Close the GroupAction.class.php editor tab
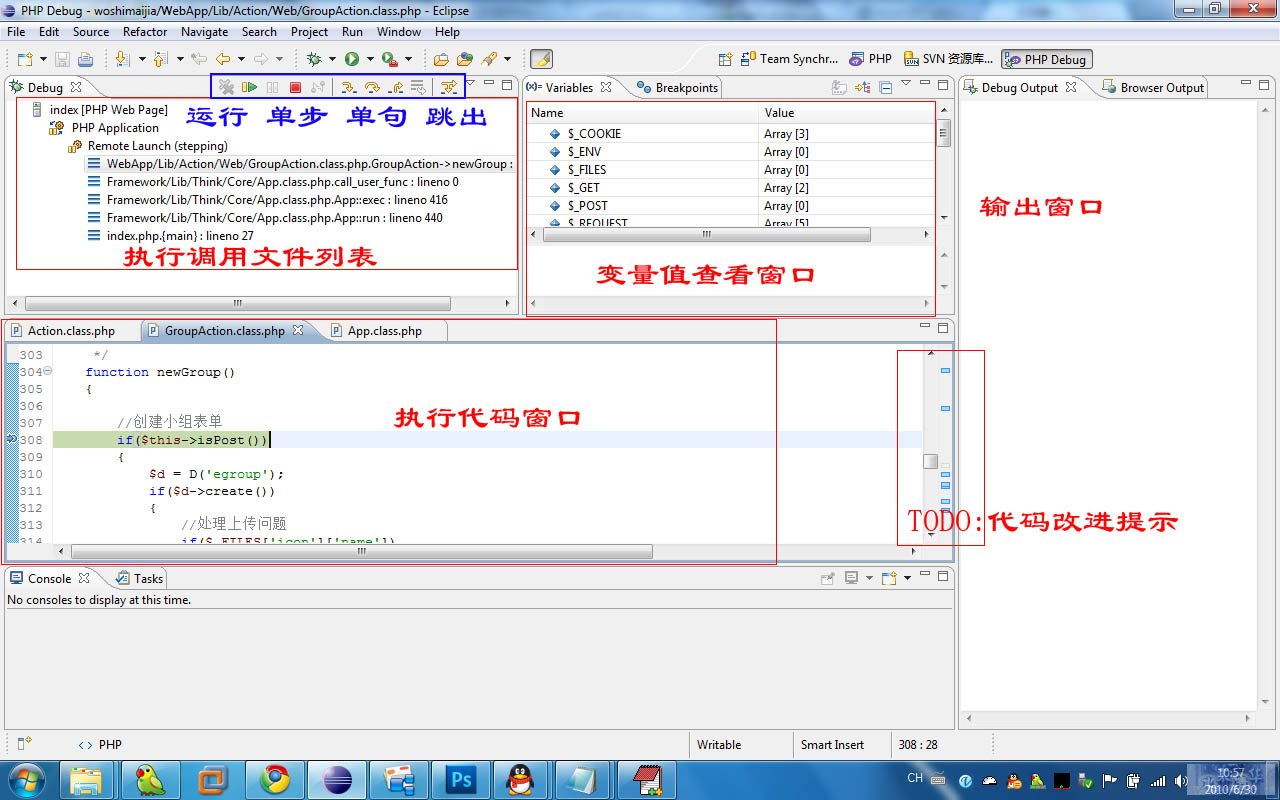The image size is (1280, 800). click(298, 330)
